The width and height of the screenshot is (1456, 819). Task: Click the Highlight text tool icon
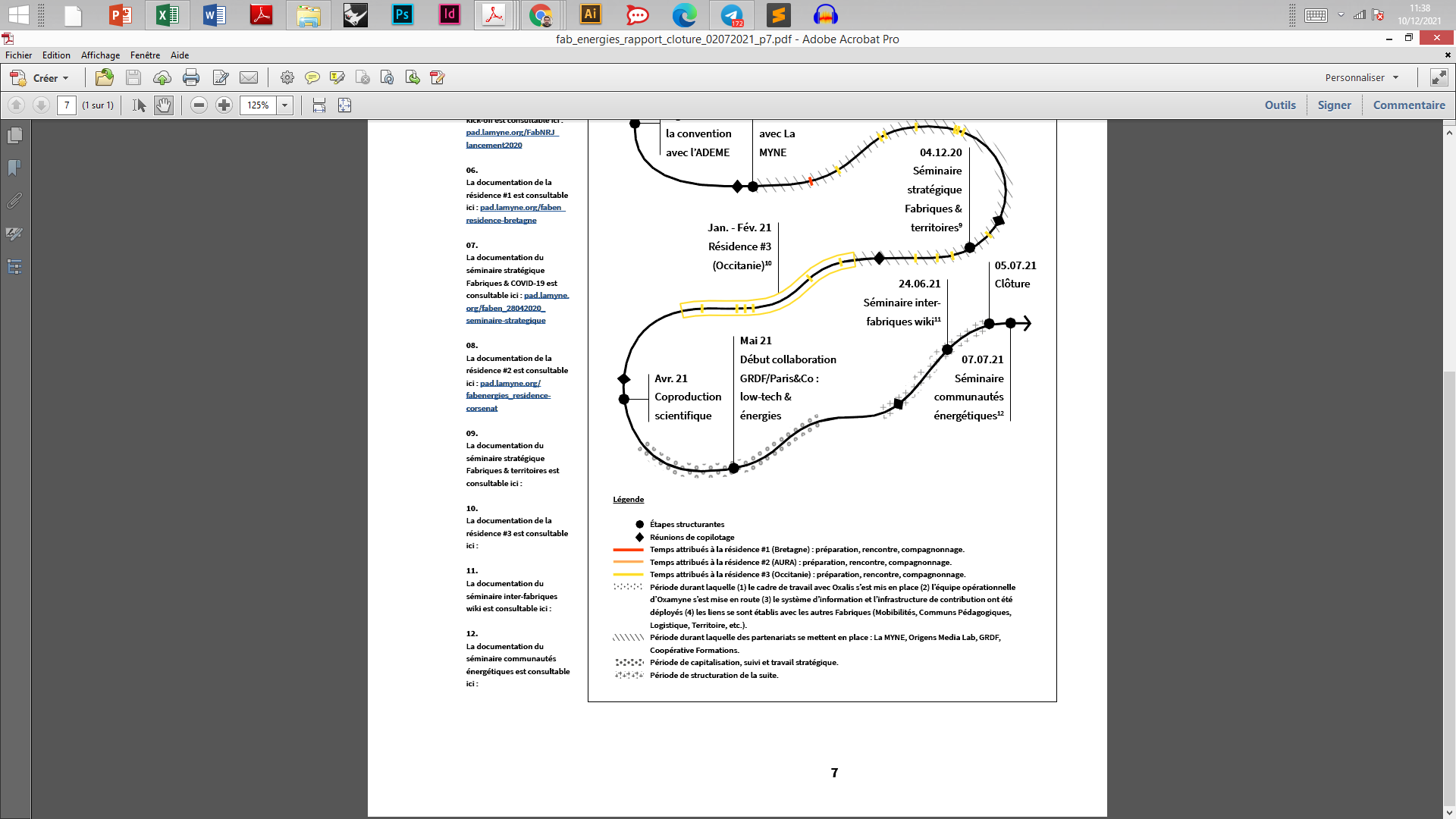click(x=337, y=77)
